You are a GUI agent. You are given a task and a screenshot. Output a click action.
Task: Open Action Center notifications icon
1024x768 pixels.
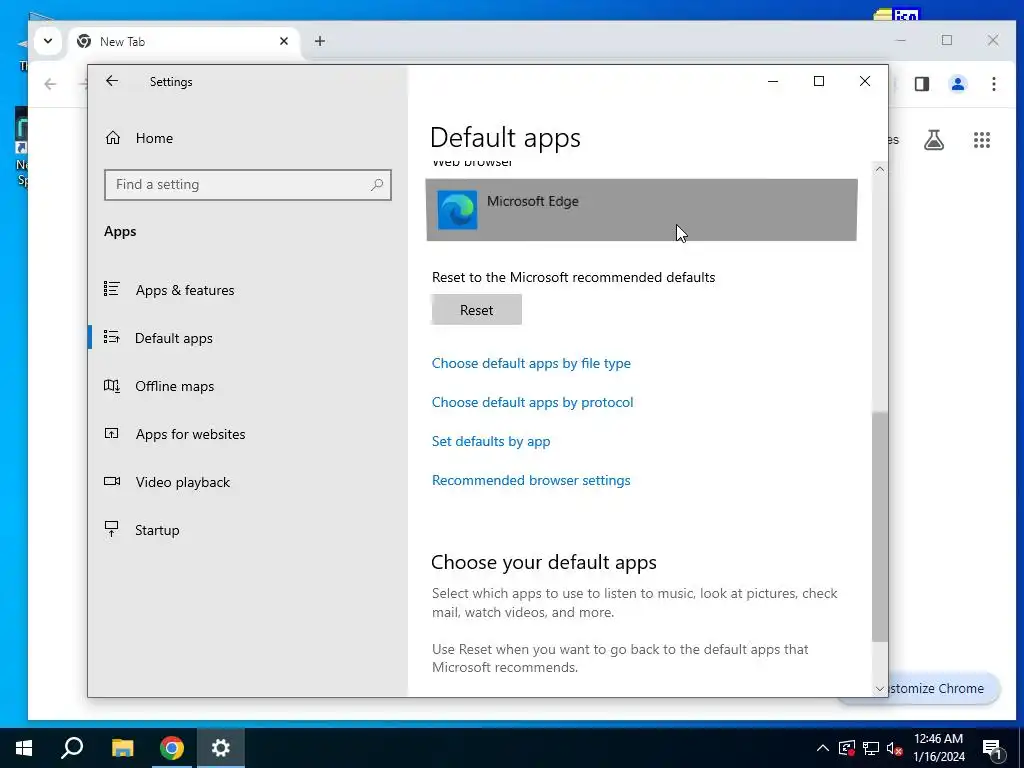coord(991,749)
